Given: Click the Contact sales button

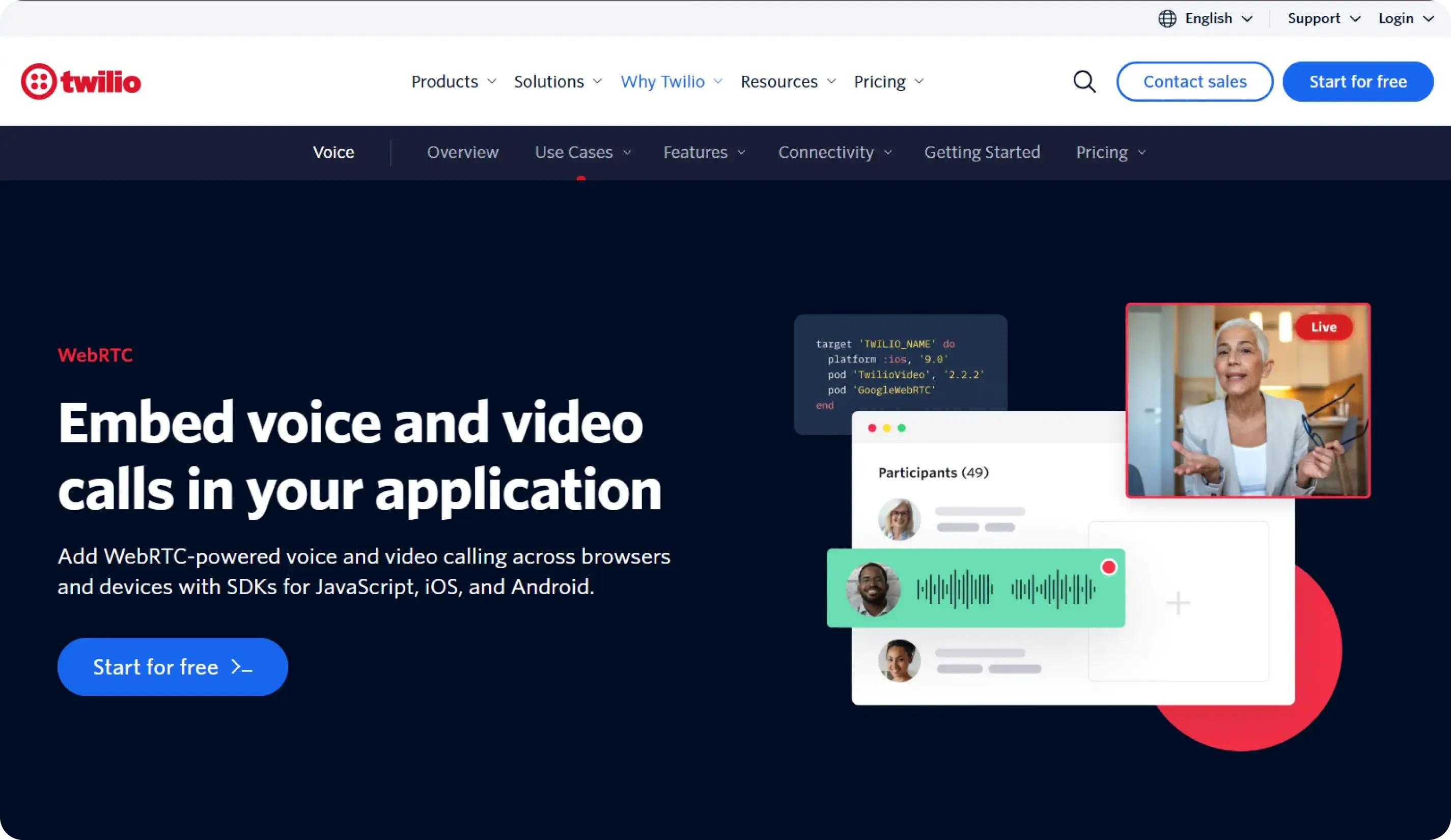Looking at the screenshot, I should pos(1195,82).
